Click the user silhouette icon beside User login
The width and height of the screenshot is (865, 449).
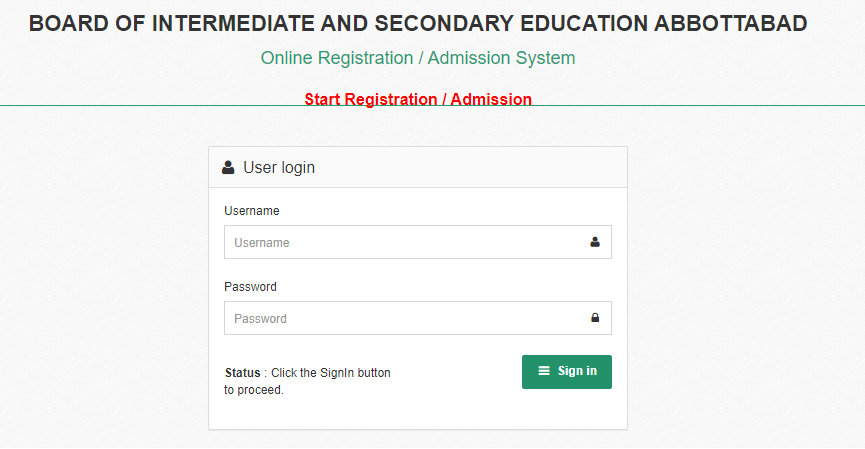[228, 168]
